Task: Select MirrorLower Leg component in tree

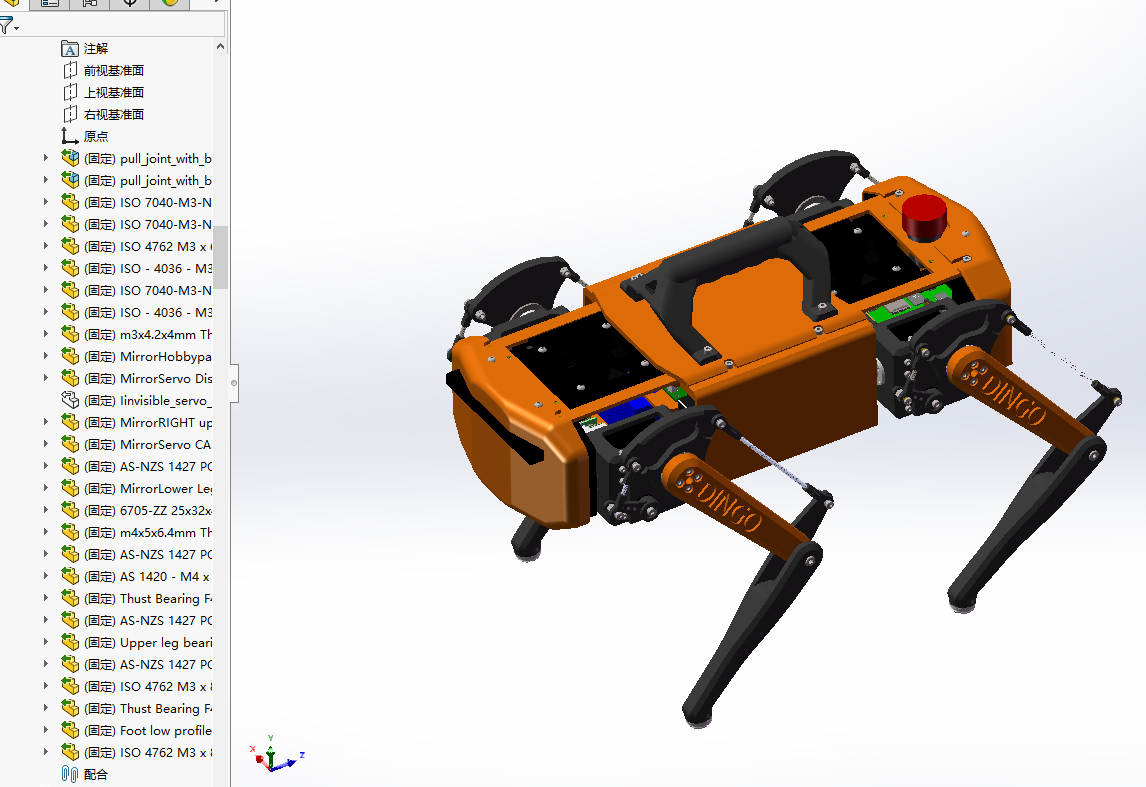Action: tap(165, 488)
